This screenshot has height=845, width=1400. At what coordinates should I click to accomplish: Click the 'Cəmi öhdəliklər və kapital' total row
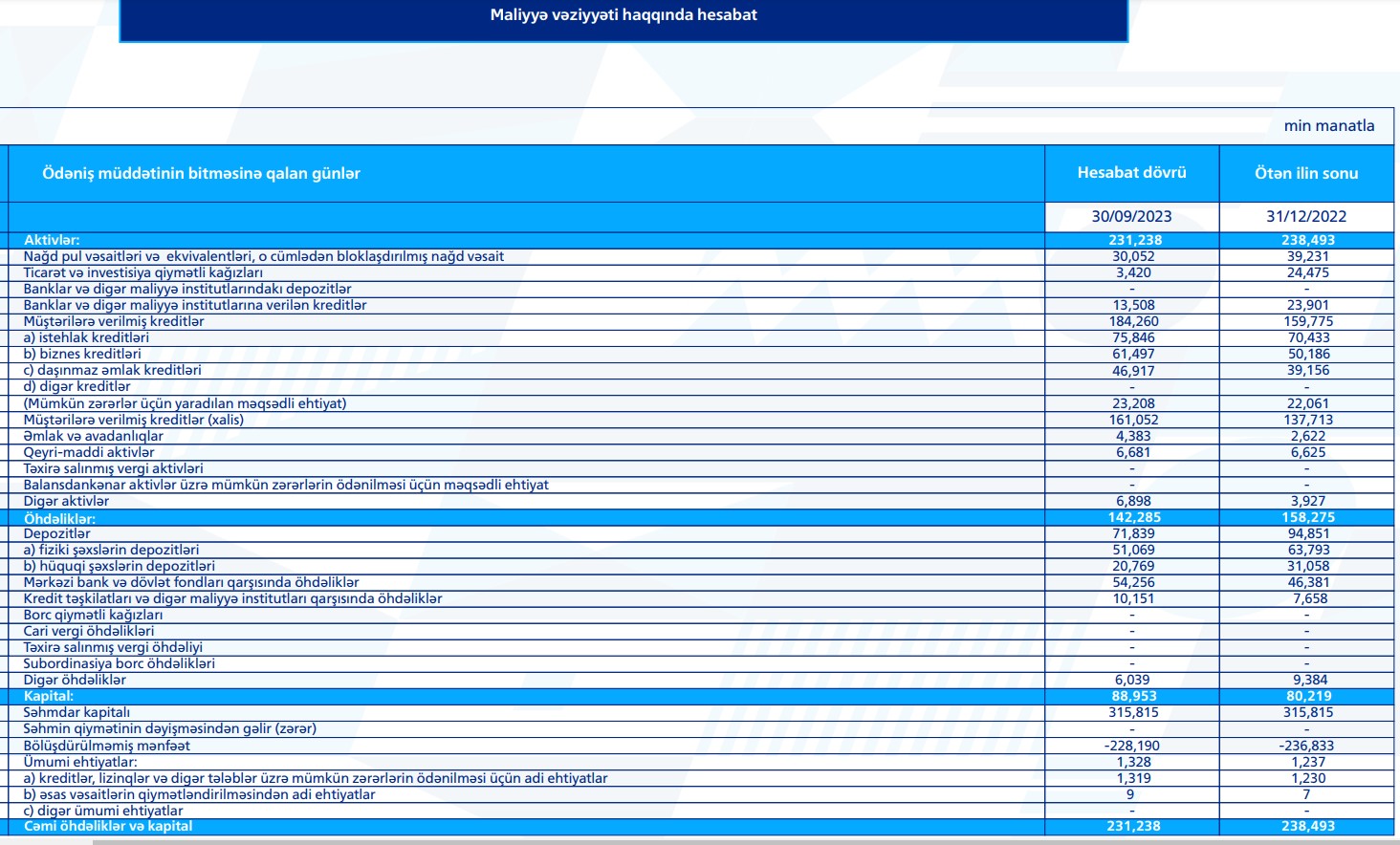pyautogui.click(x=108, y=826)
